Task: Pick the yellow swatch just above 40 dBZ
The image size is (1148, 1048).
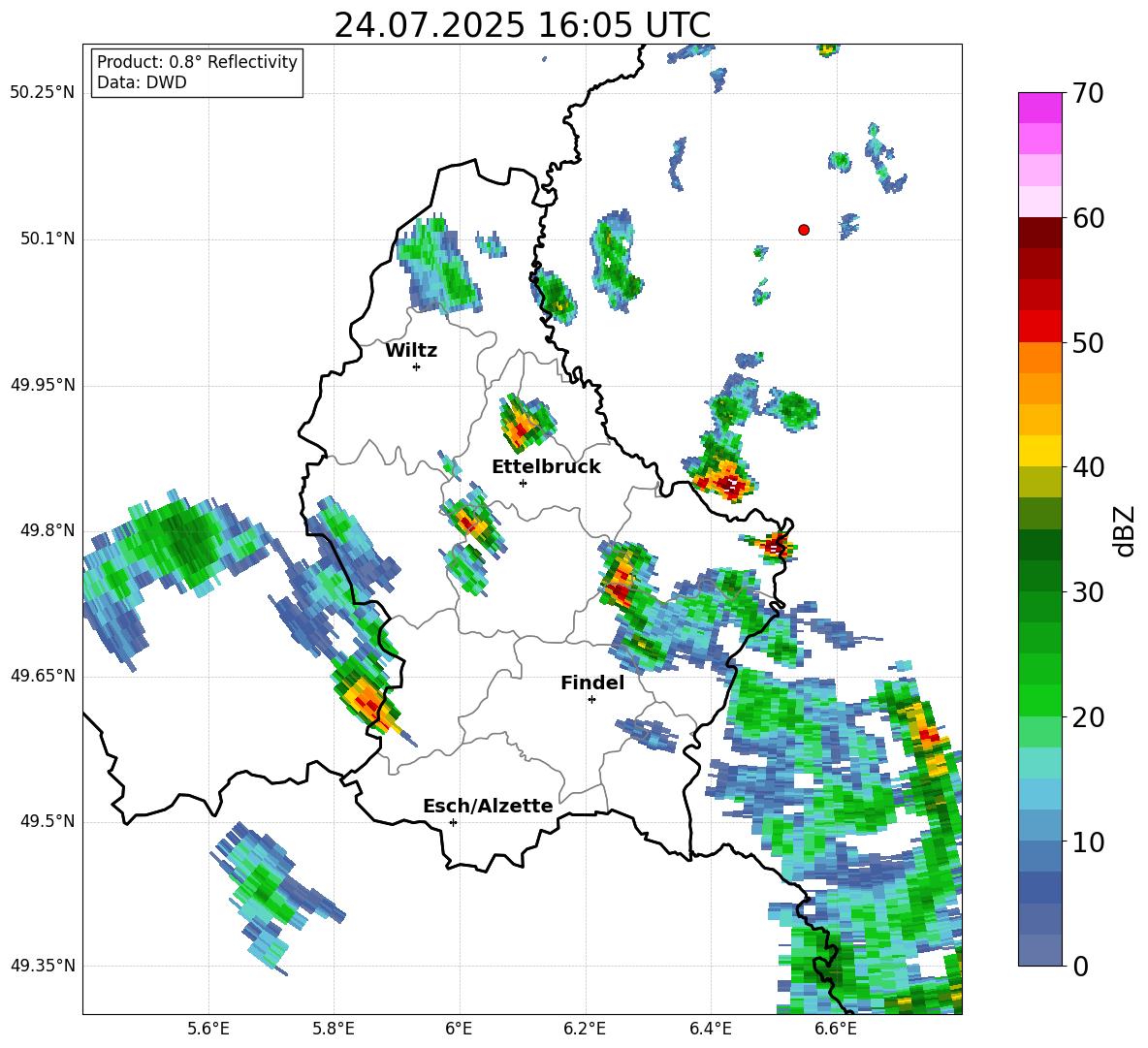Action: [x=1039, y=450]
